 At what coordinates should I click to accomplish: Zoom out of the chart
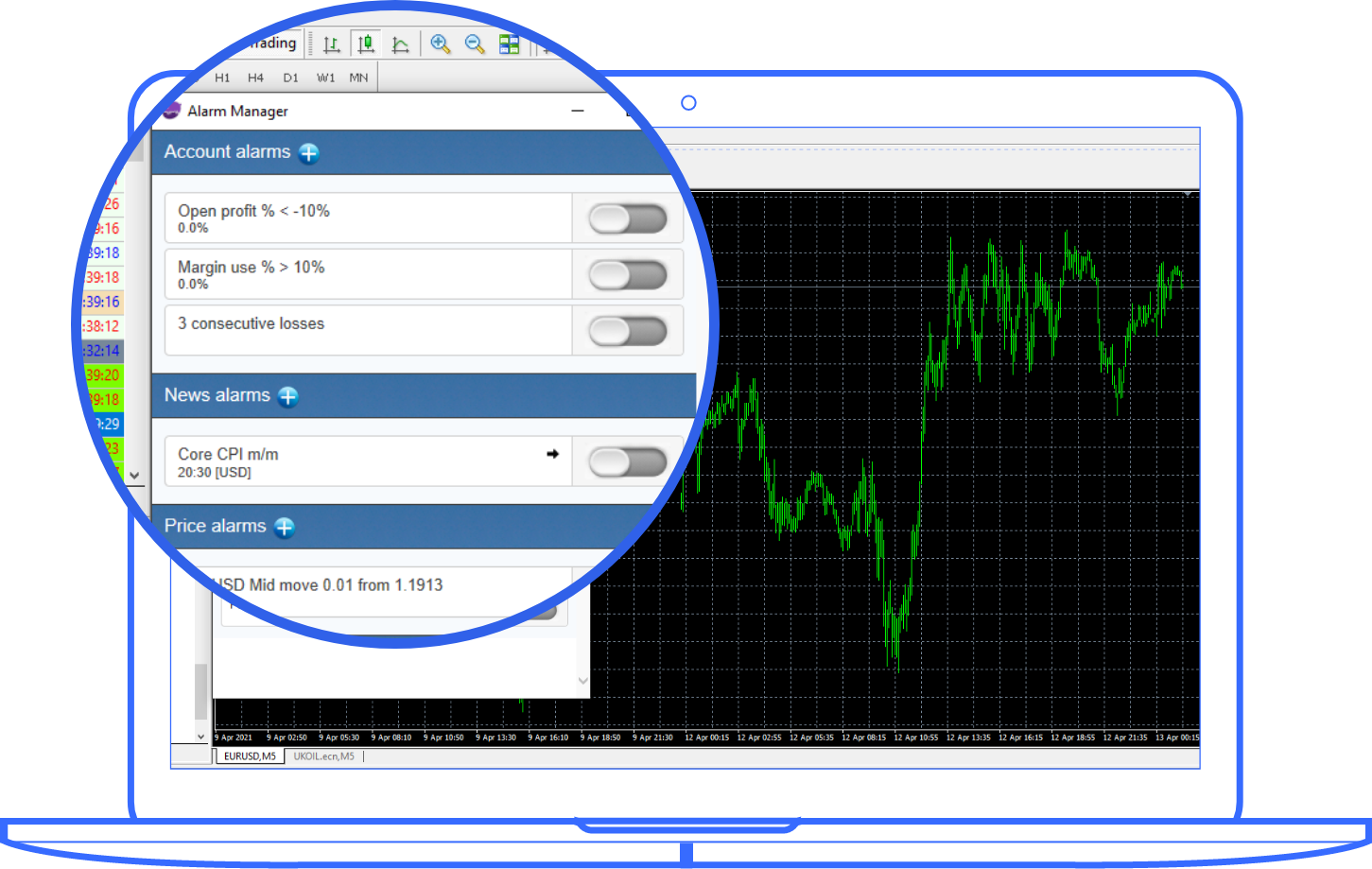tap(475, 44)
